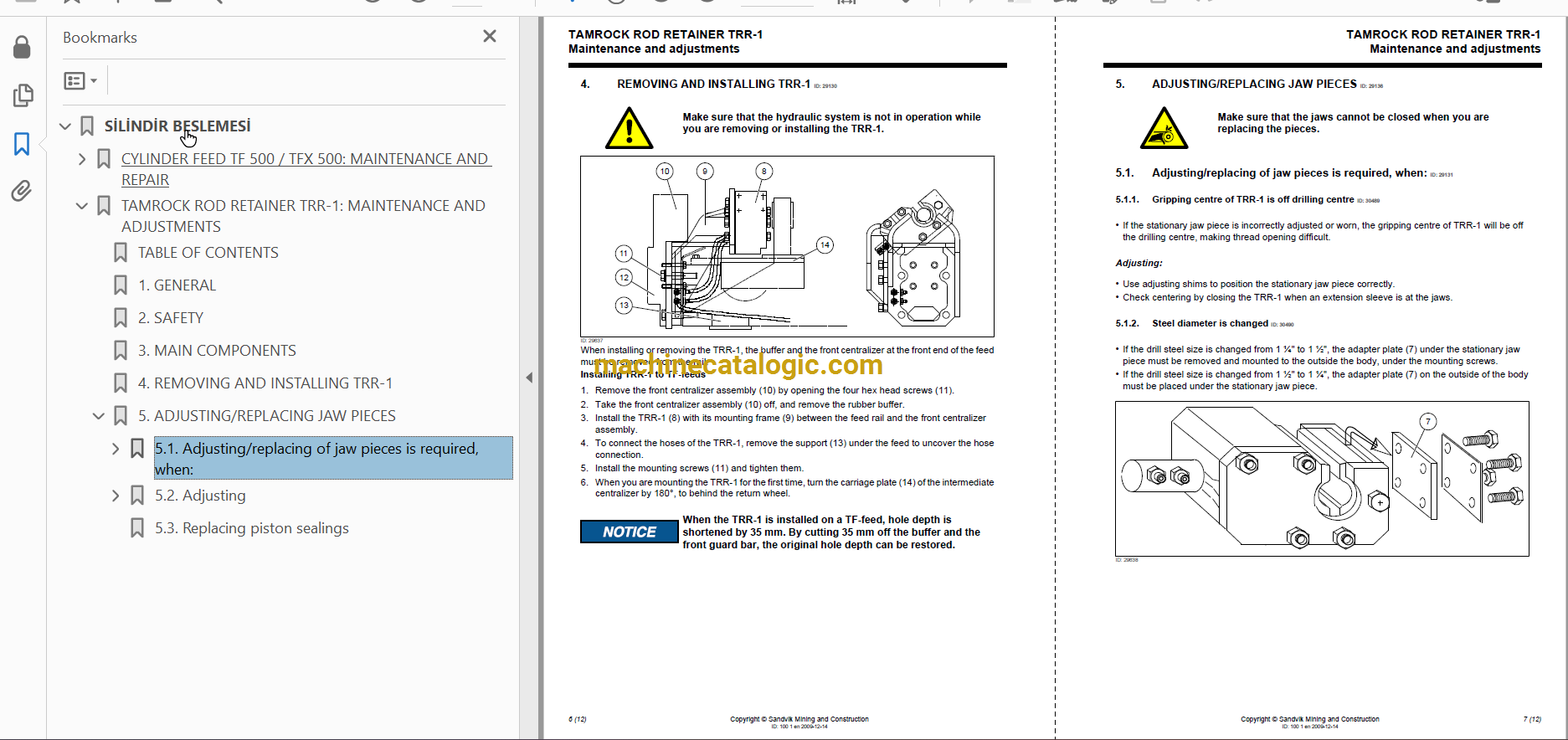Toggle the Bookmarks panel sidebar icon
The width and height of the screenshot is (1568, 740).
pyautogui.click(x=23, y=144)
